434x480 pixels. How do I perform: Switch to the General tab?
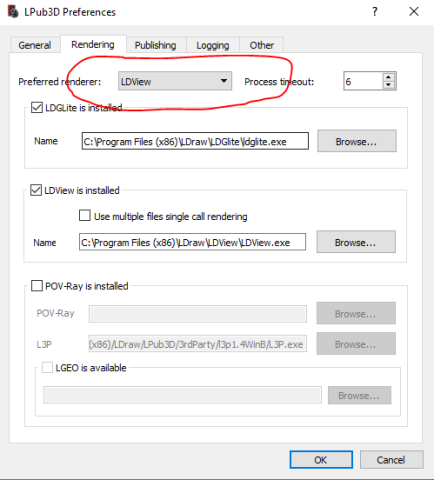coord(35,45)
